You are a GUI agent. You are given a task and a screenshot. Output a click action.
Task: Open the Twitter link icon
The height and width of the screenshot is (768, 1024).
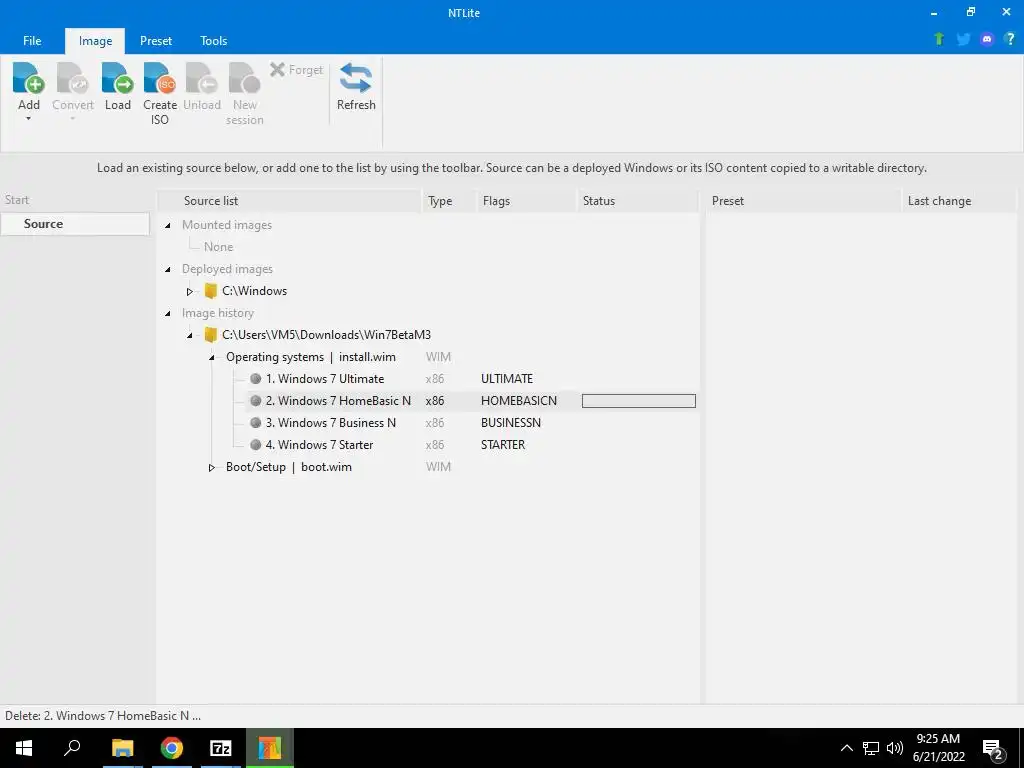(x=963, y=39)
